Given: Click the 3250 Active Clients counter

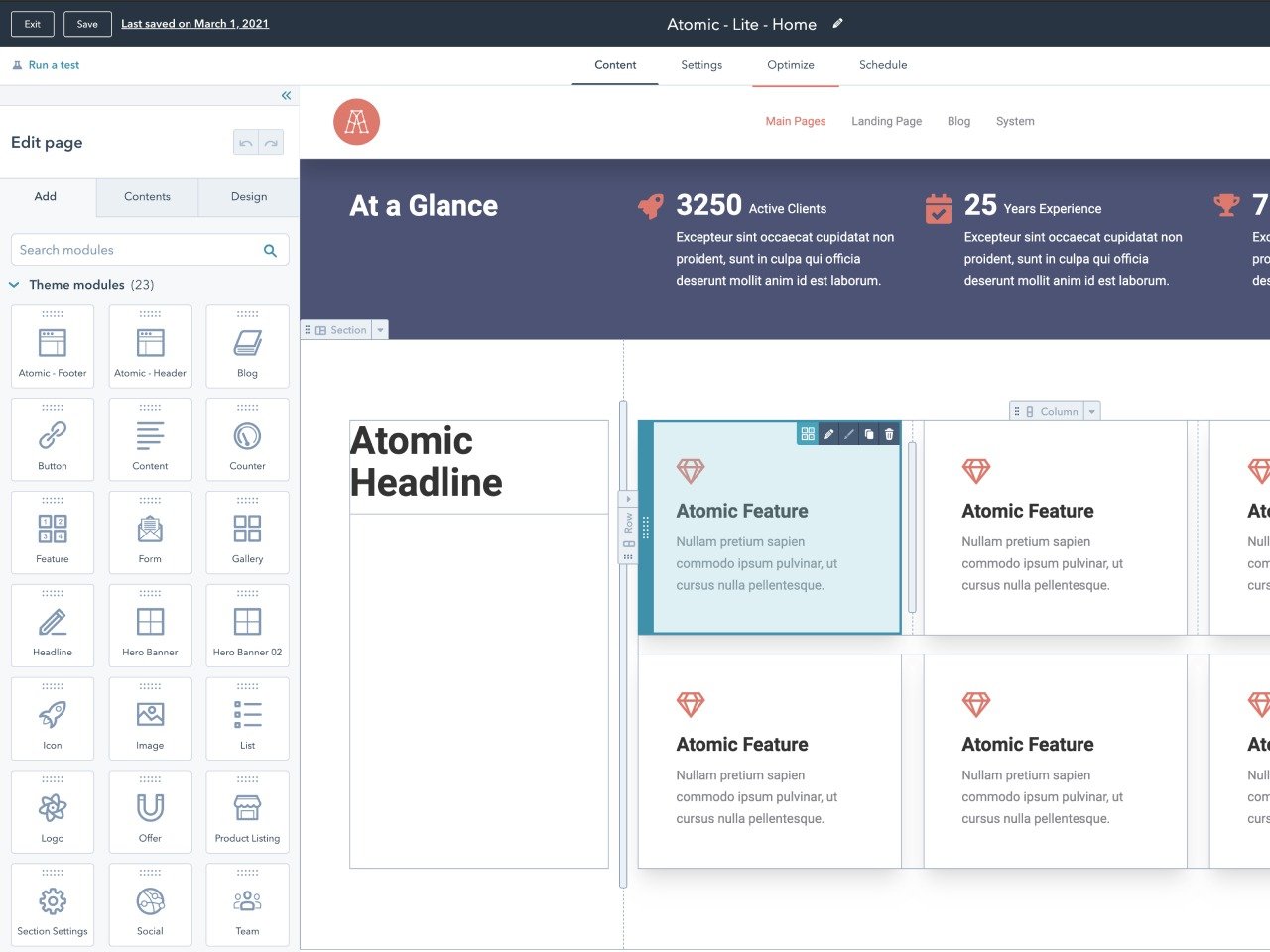Looking at the screenshot, I should click(751, 206).
